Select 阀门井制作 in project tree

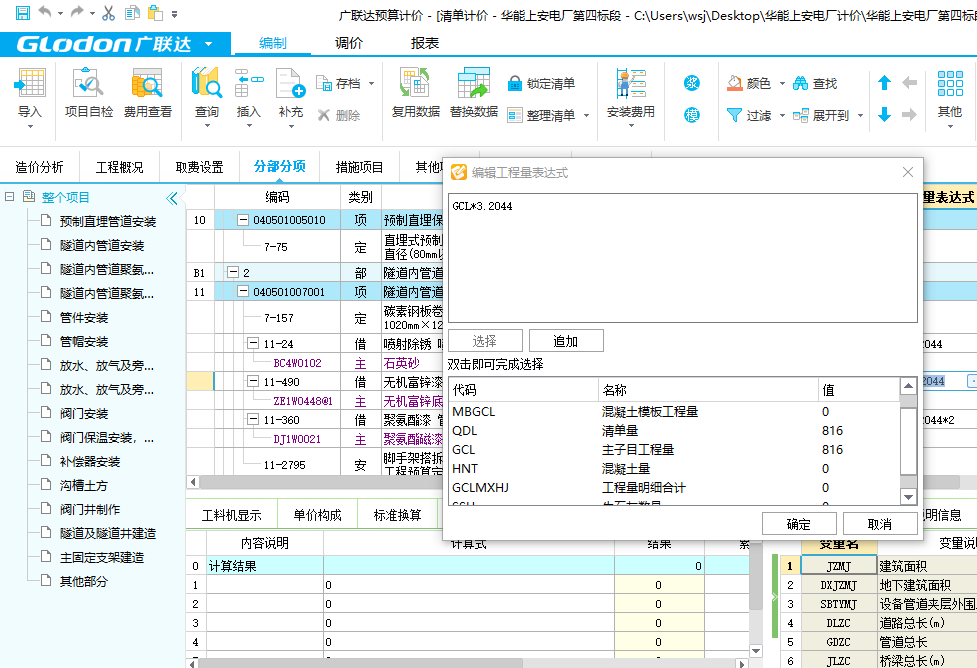90,509
